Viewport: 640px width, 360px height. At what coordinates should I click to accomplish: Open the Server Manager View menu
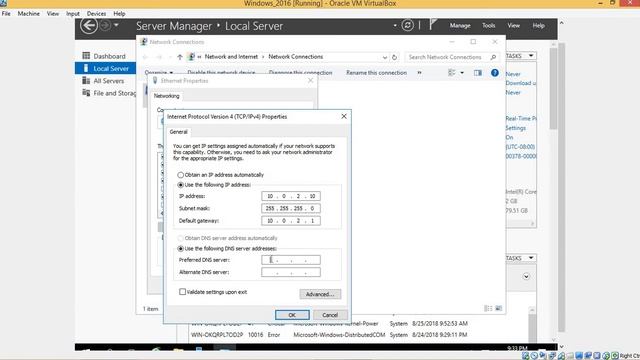[x=513, y=25]
